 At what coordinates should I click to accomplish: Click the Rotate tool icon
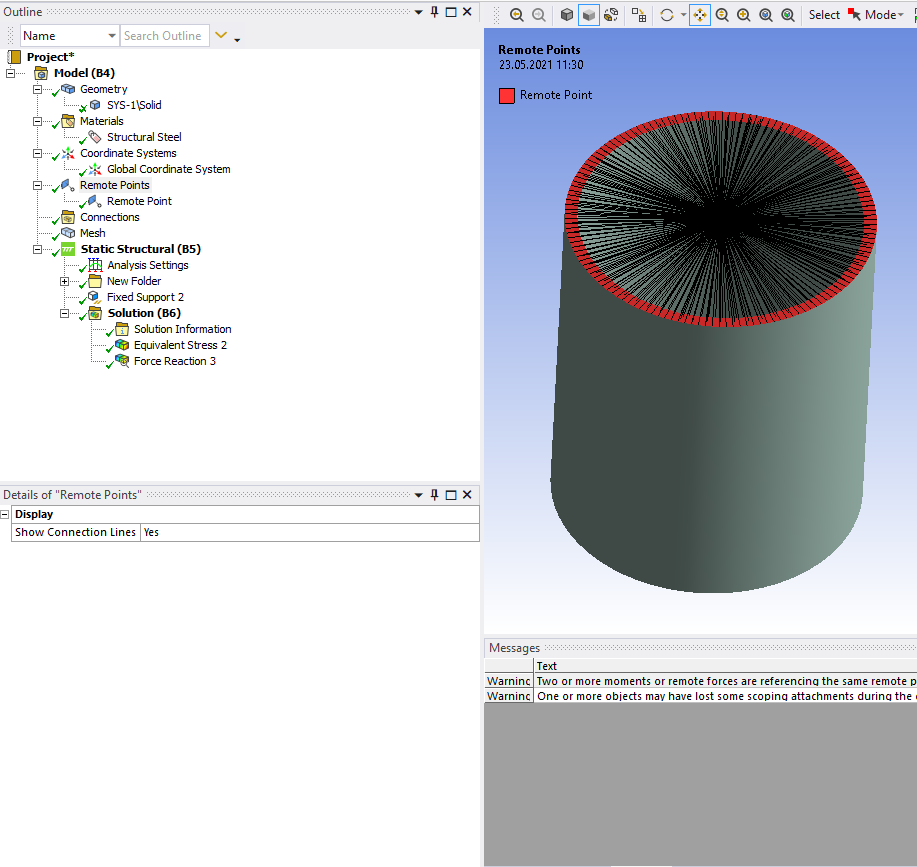667,15
